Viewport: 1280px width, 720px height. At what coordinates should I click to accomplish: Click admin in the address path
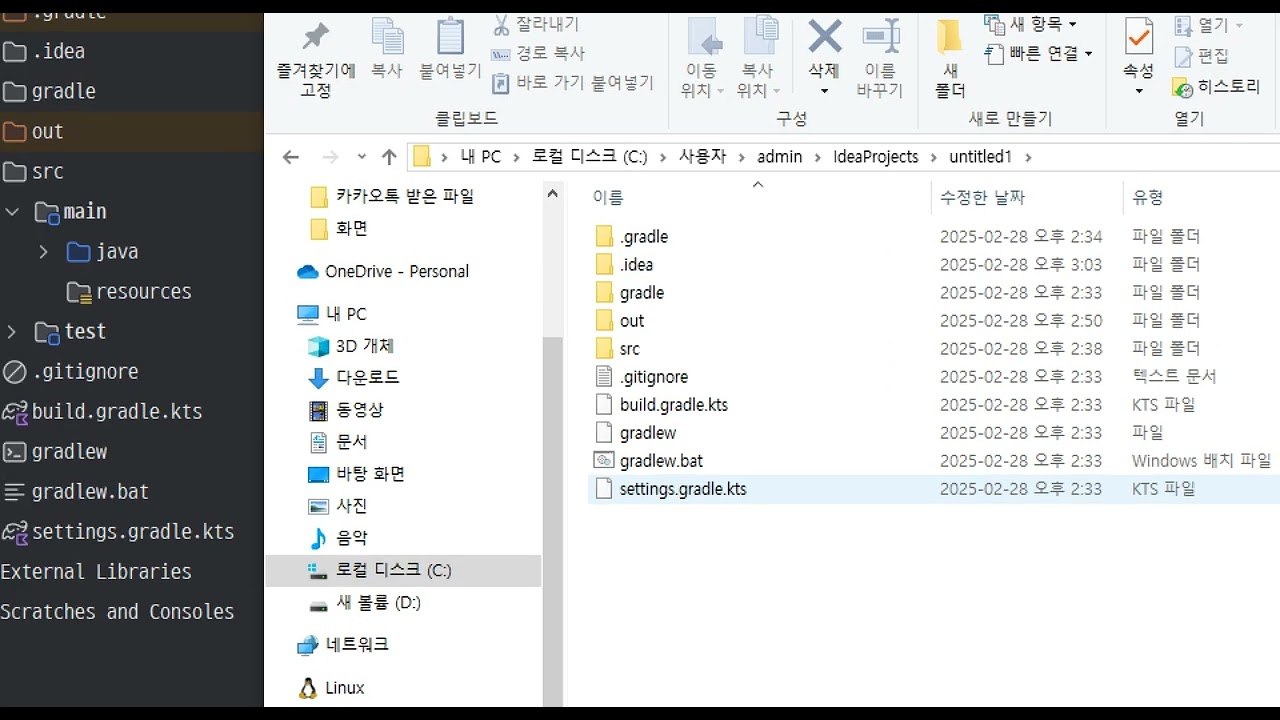[779, 157]
